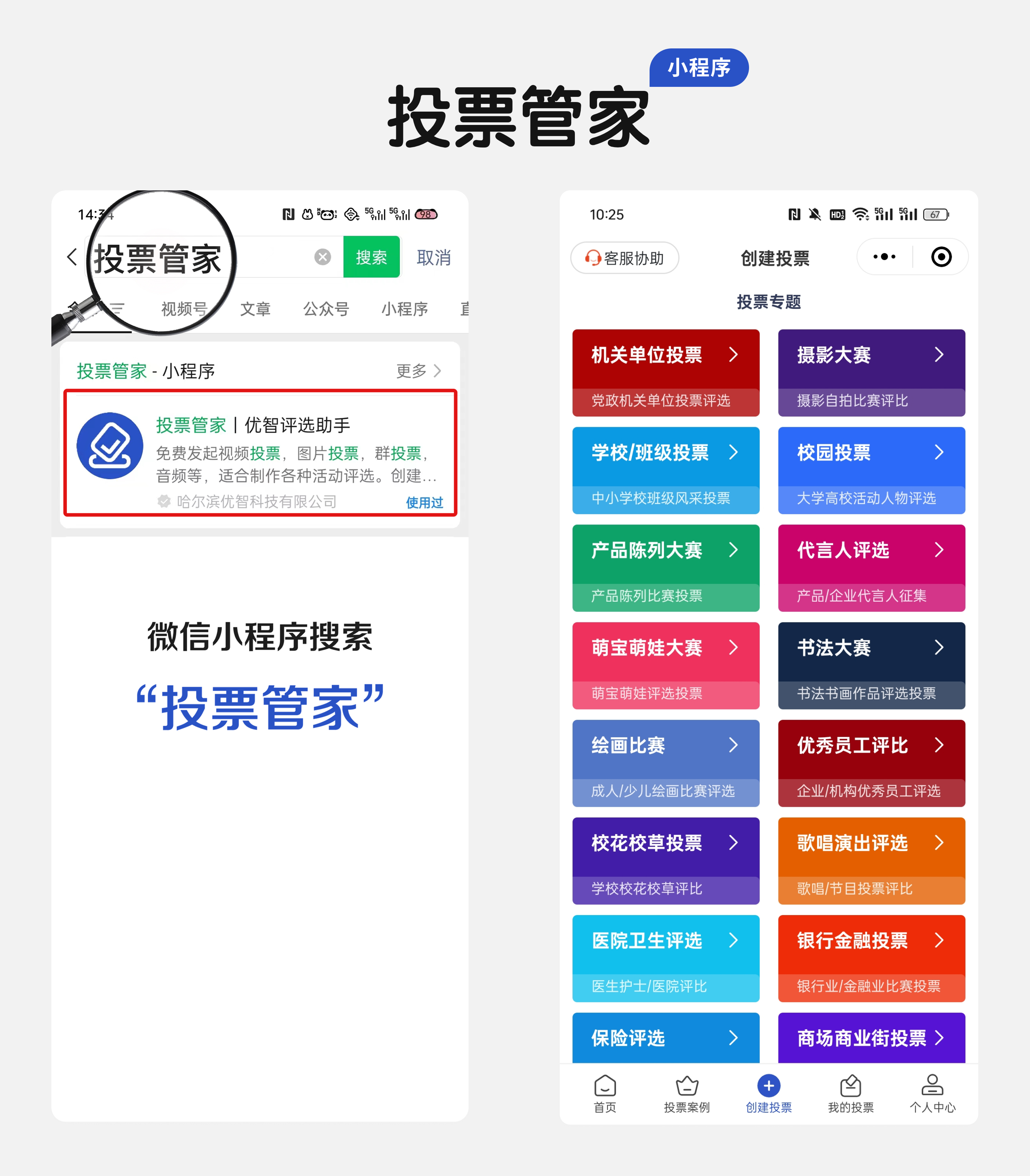Open 我的投票 bottom tab
The width and height of the screenshot is (1030, 1176).
[x=850, y=1094]
